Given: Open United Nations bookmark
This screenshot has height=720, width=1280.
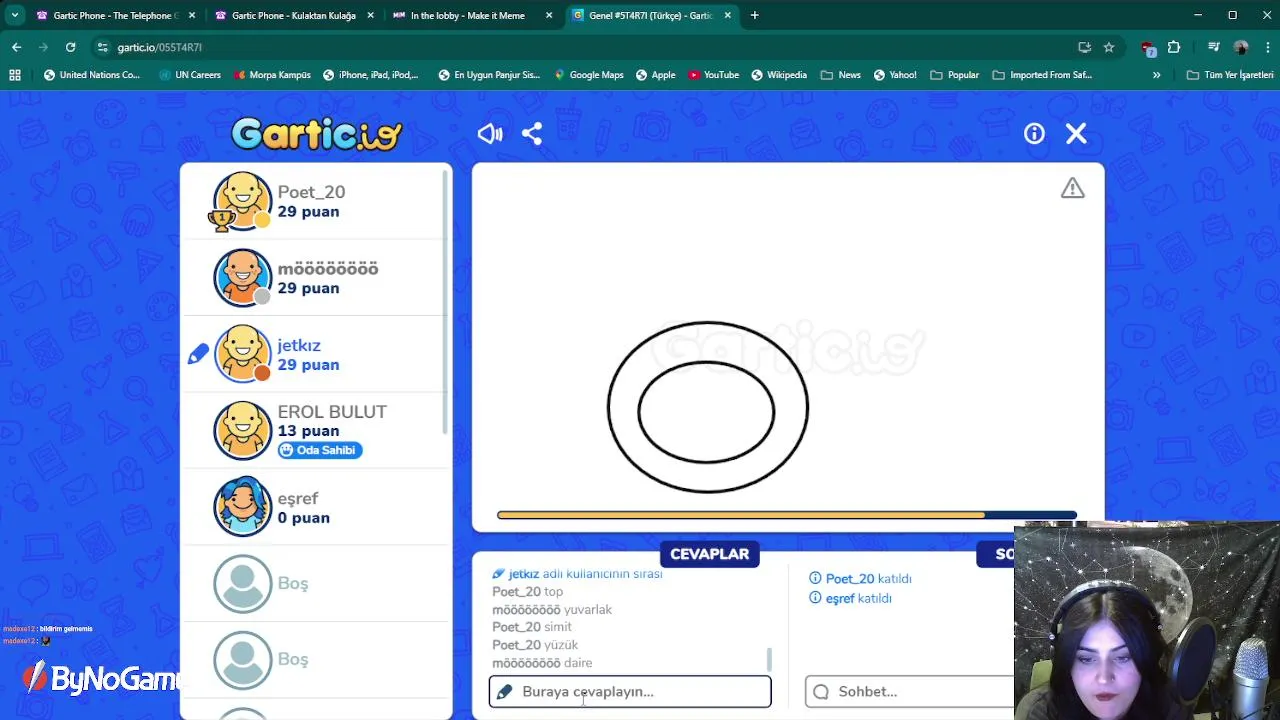Looking at the screenshot, I should [x=92, y=75].
